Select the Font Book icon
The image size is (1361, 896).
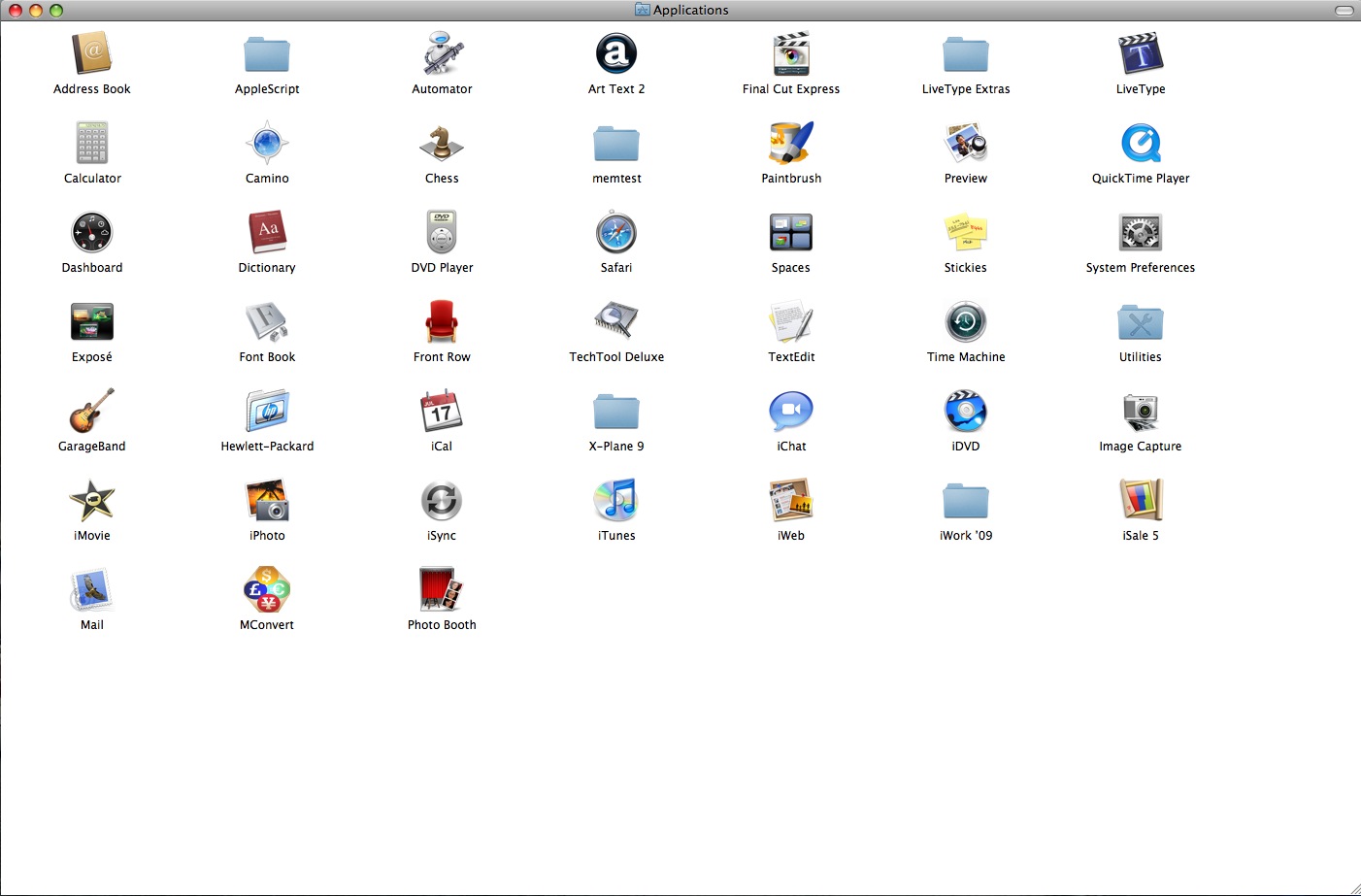[267, 321]
